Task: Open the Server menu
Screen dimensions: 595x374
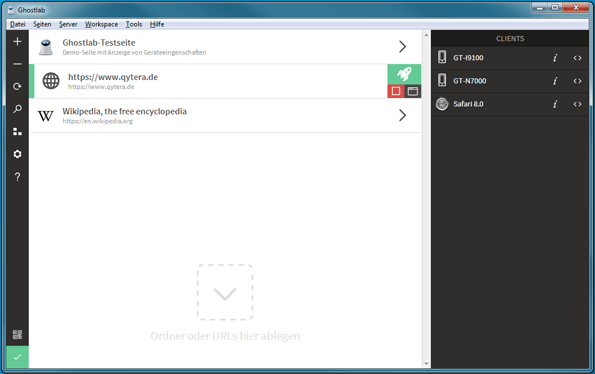Action: click(68, 24)
